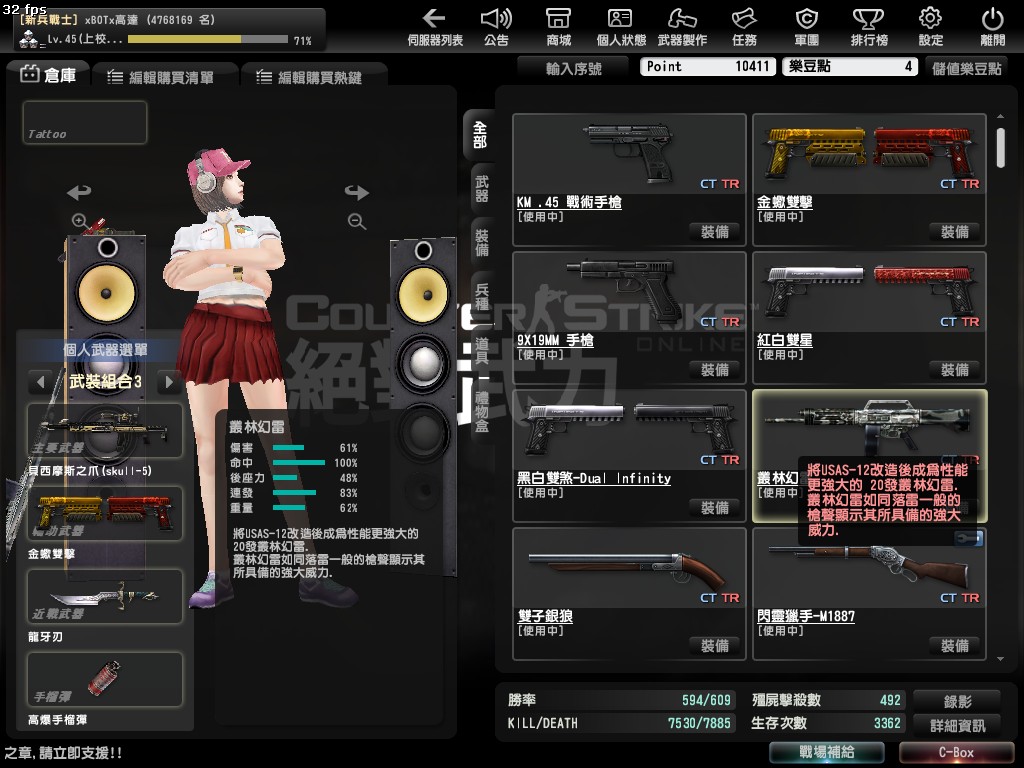This screenshot has width=1024, height=768.
Task: Switch to previous loadout set arrow
Action: point(40,381)
